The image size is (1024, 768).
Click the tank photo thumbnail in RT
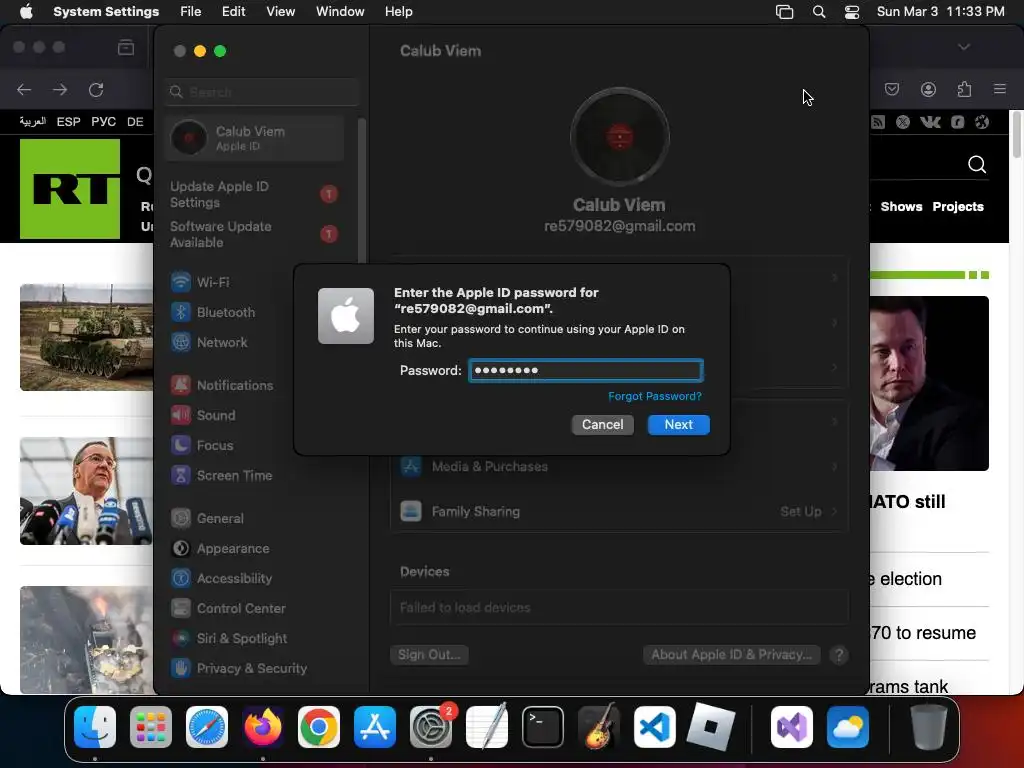coord(86,337)
